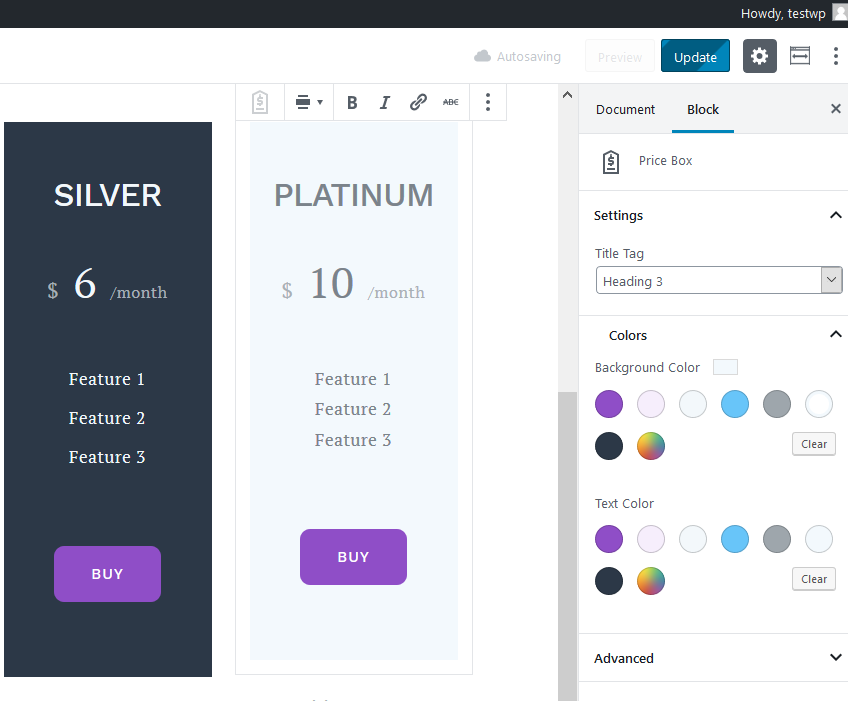Open block more options menu
Screen dimensions: 848x701
click(x=488, y=102)
